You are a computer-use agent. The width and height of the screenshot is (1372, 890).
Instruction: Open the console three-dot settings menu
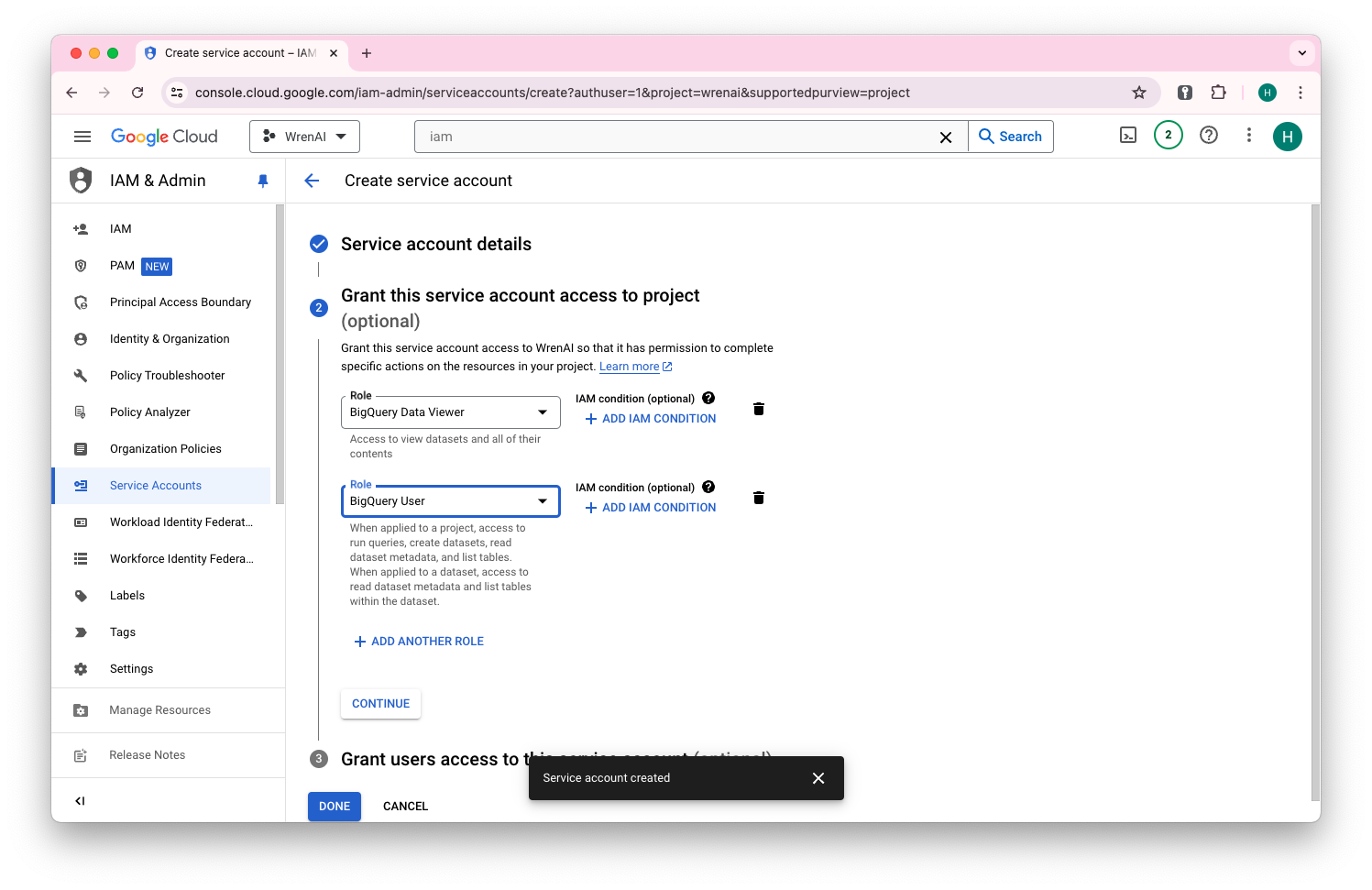(x=1248, y=135)
